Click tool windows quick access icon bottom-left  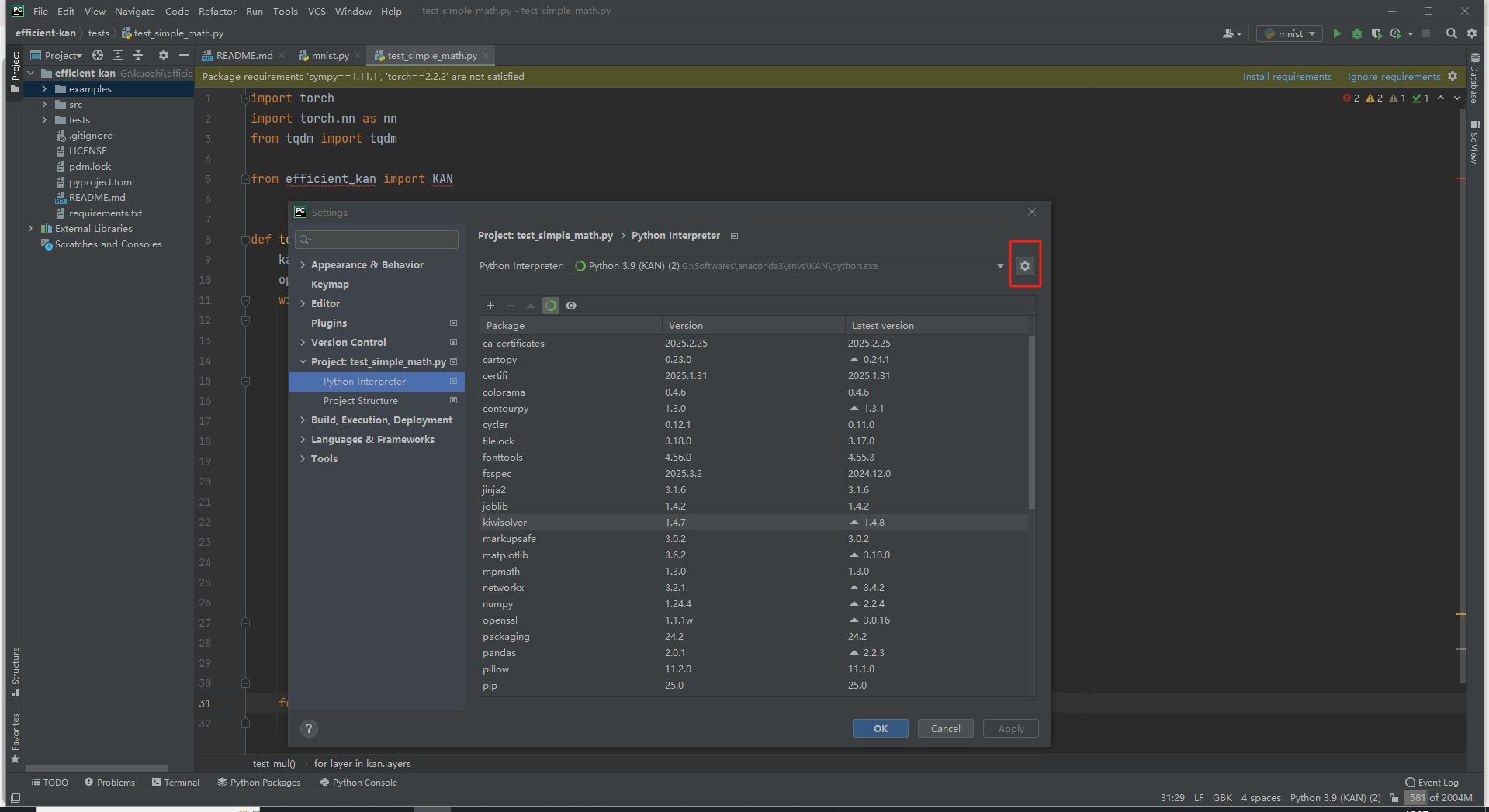click(x=16, y=797)
